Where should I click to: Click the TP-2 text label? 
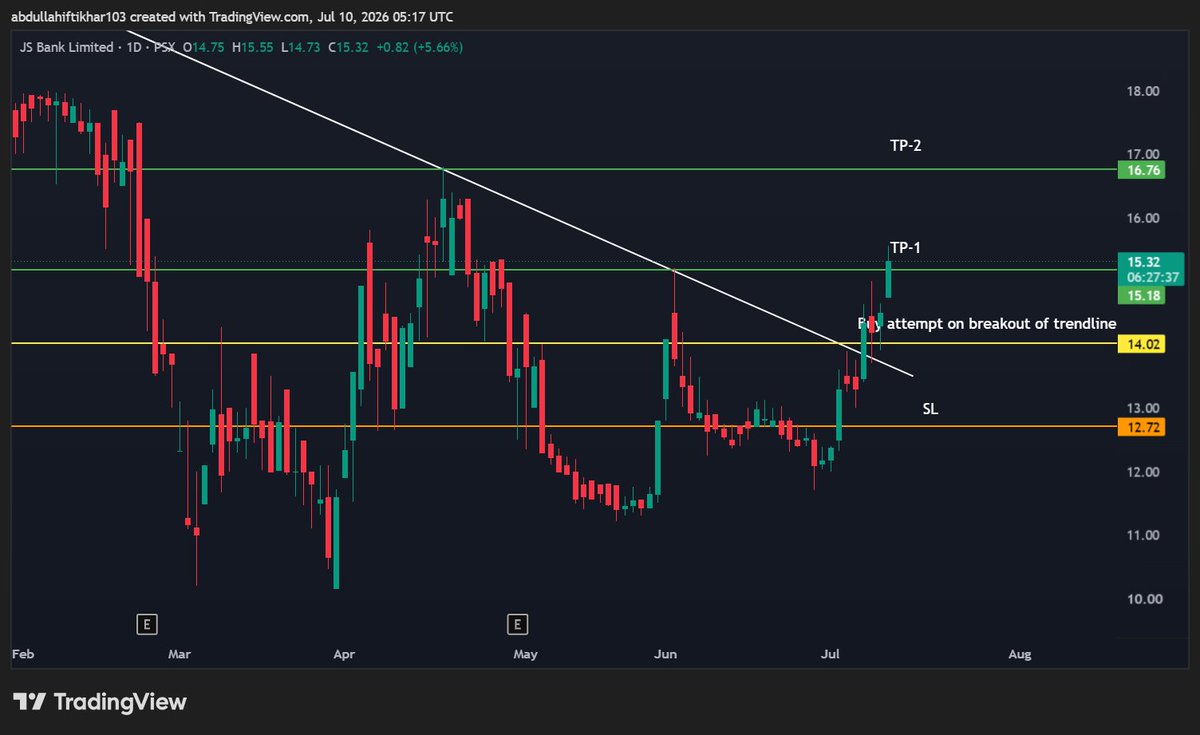pos(905,146)
